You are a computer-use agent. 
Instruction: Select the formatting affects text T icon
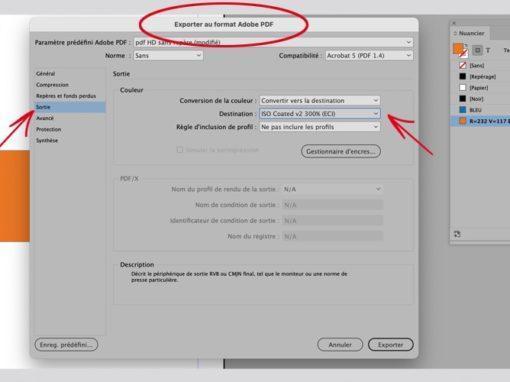coord(488,50)
